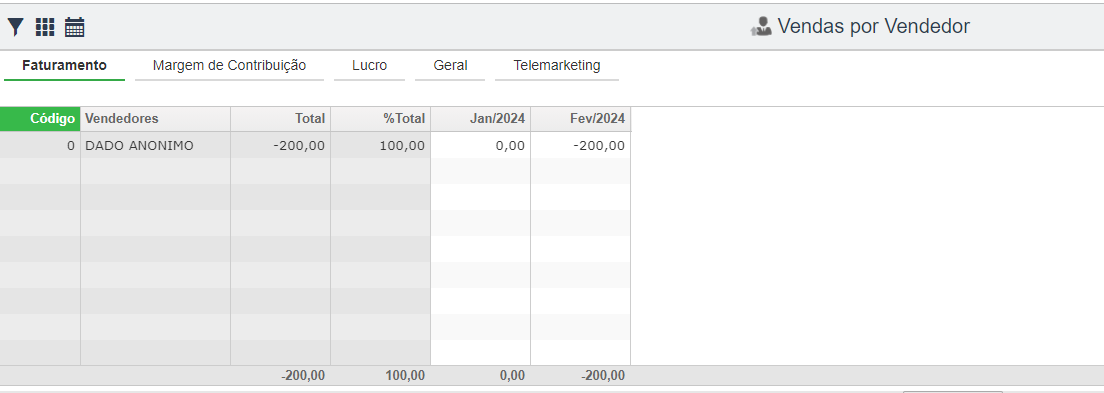Click the Vendedores column header
This screenshot has width=1104, height=393.
pyautogui.click(x=156, y=118)
